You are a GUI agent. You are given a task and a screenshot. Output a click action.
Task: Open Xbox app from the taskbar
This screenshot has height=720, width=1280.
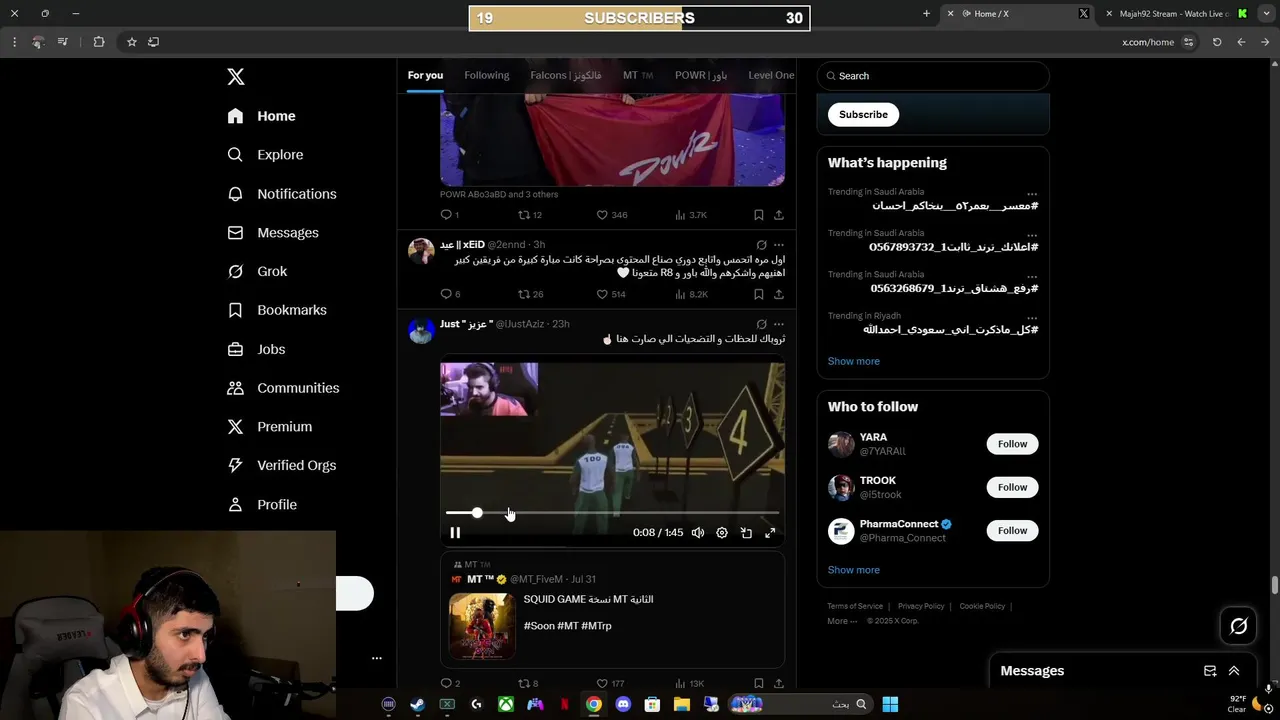point(506,704)
